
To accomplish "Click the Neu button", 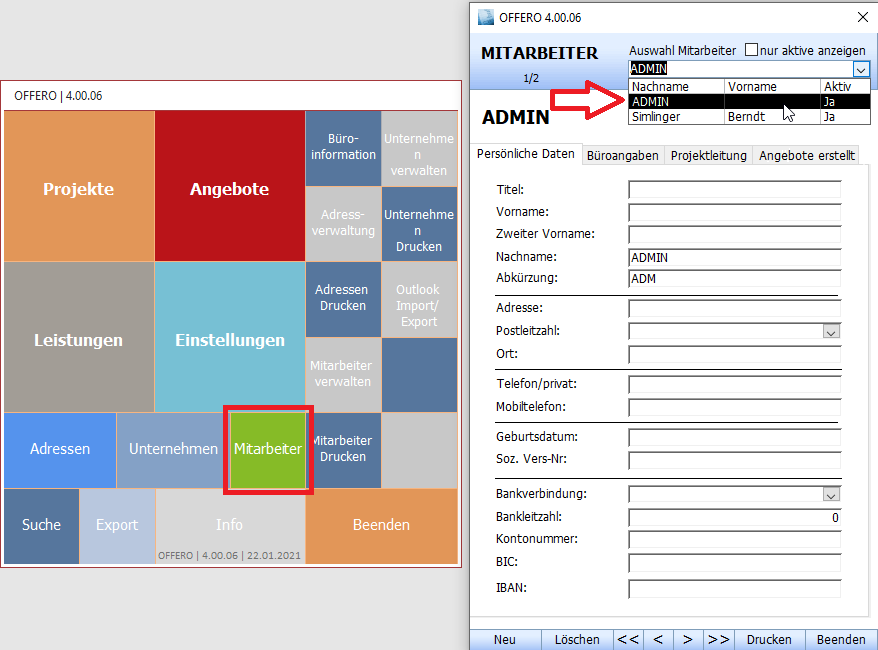I will click(x=505, y=639).
